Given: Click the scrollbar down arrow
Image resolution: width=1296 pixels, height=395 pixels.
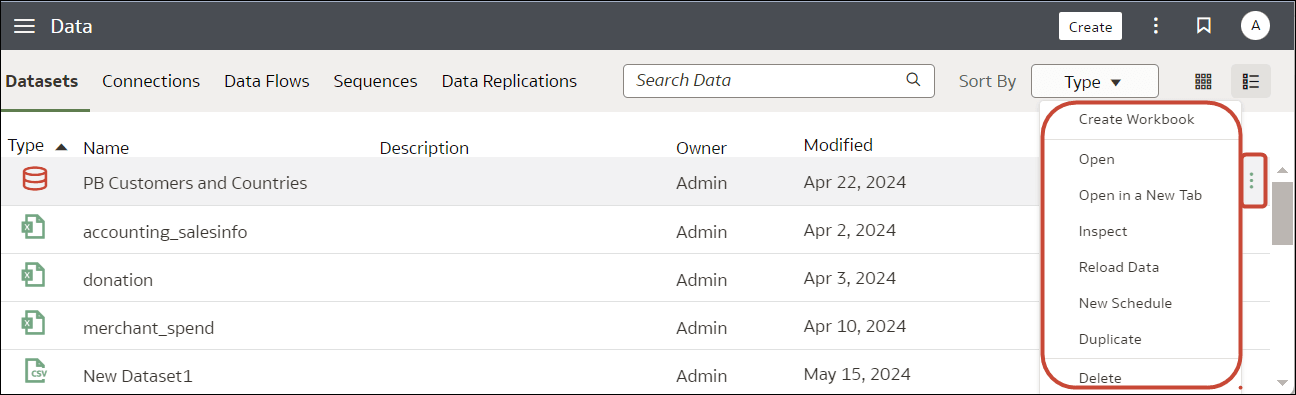Looking at the screenshot, I should [x=1282, y=382].
